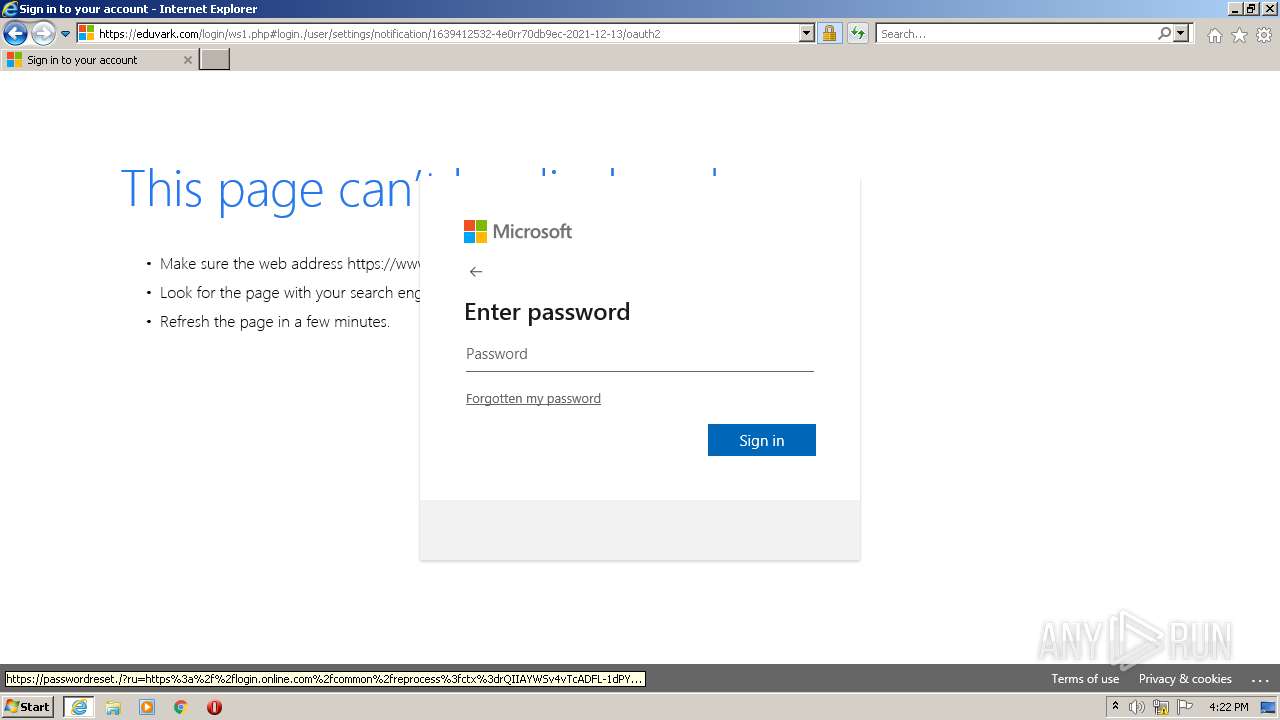The height and width of the screenshot is (720, 1280).
Task: Focus the Search box in the toolbar
Action: pos(1016,34)
